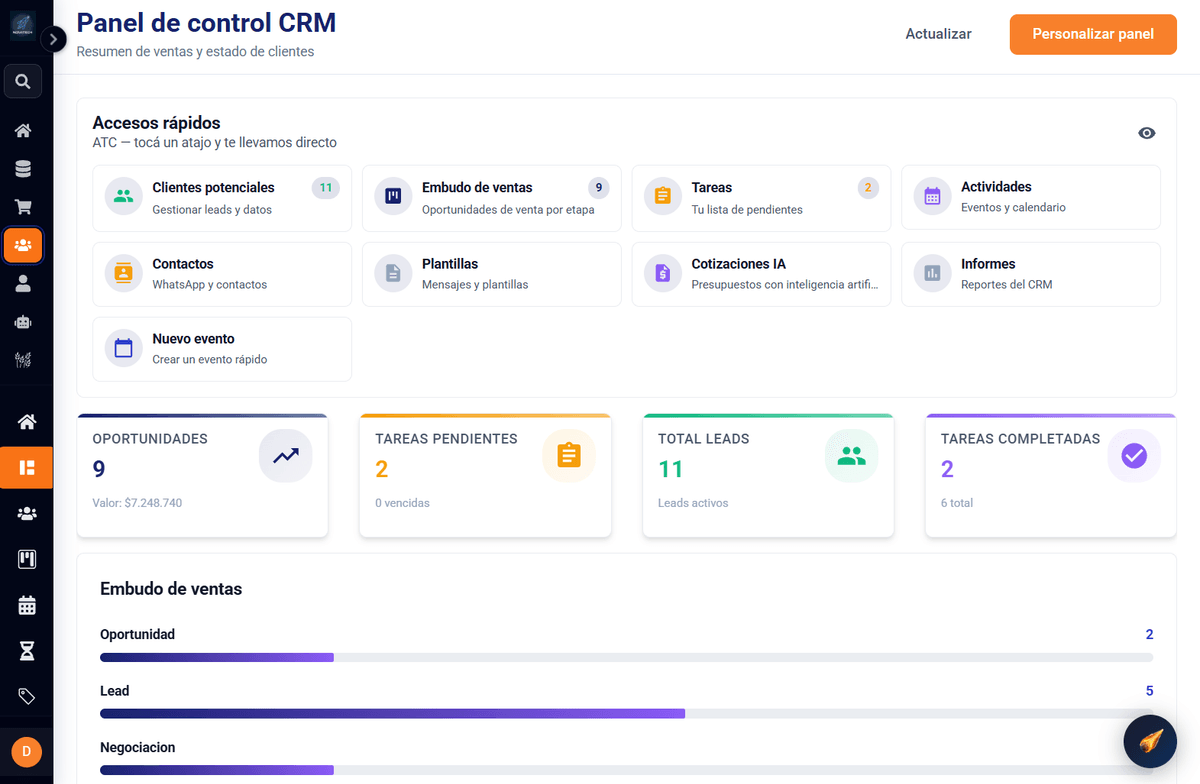Open the sidebar search icon
This screenshot has height=784, width=1200.
pyautogui.click(x=23, y=81)
